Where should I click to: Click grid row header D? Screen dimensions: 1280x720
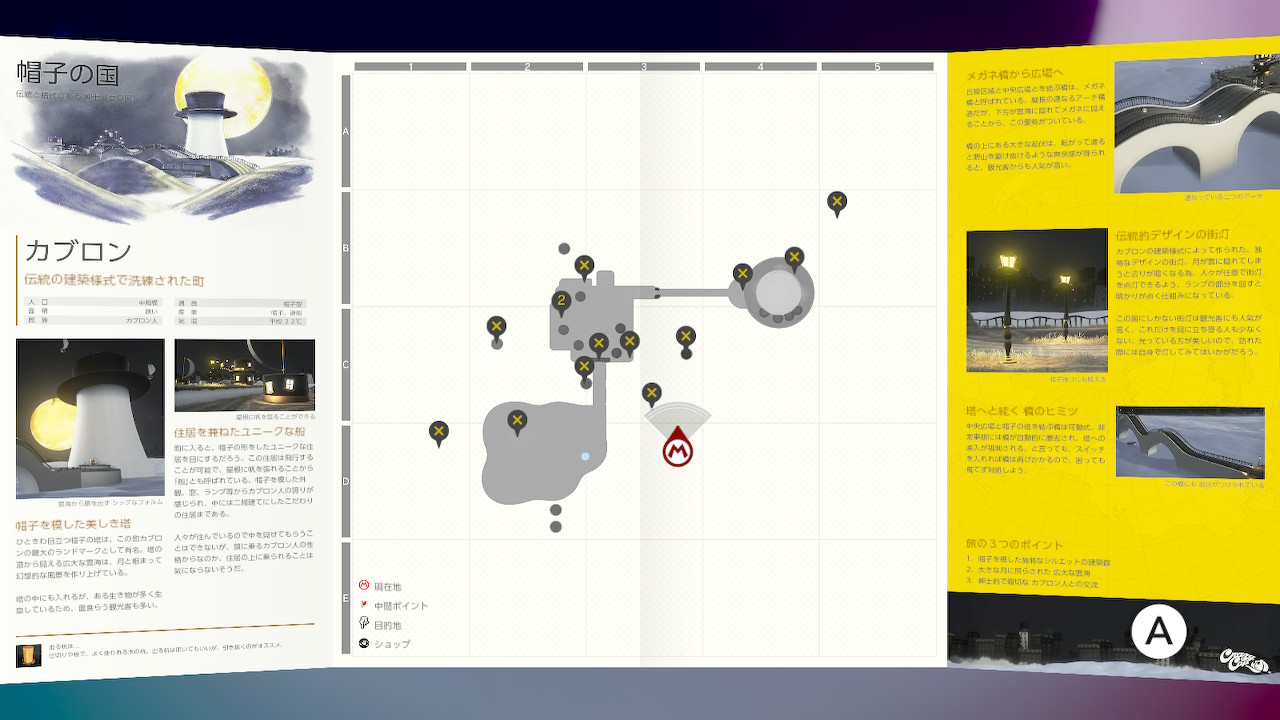point(346,482)
